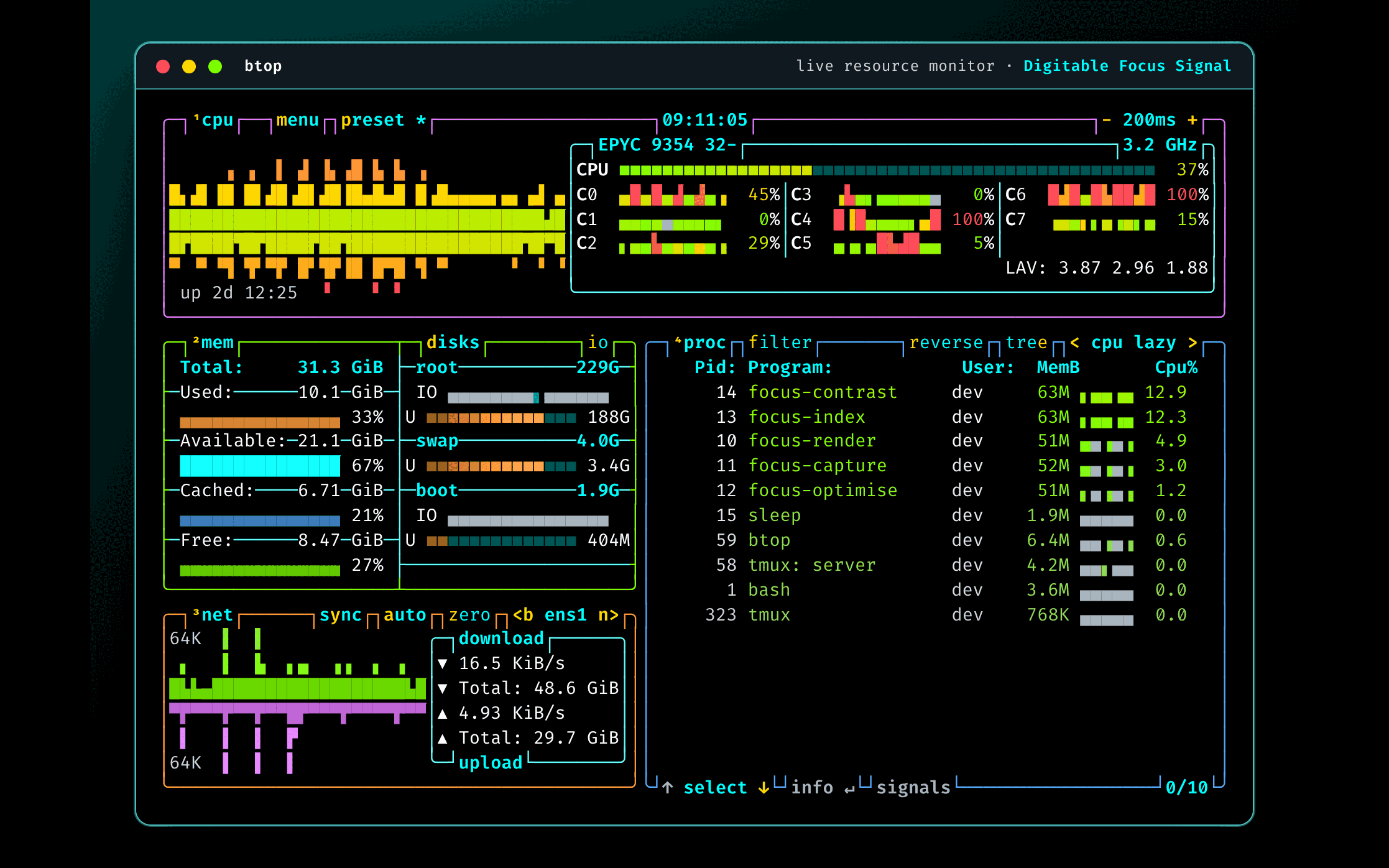Click the orange Used memory bar
The width and height of the screenshot is (1389, 868).
tap(260, 423)
